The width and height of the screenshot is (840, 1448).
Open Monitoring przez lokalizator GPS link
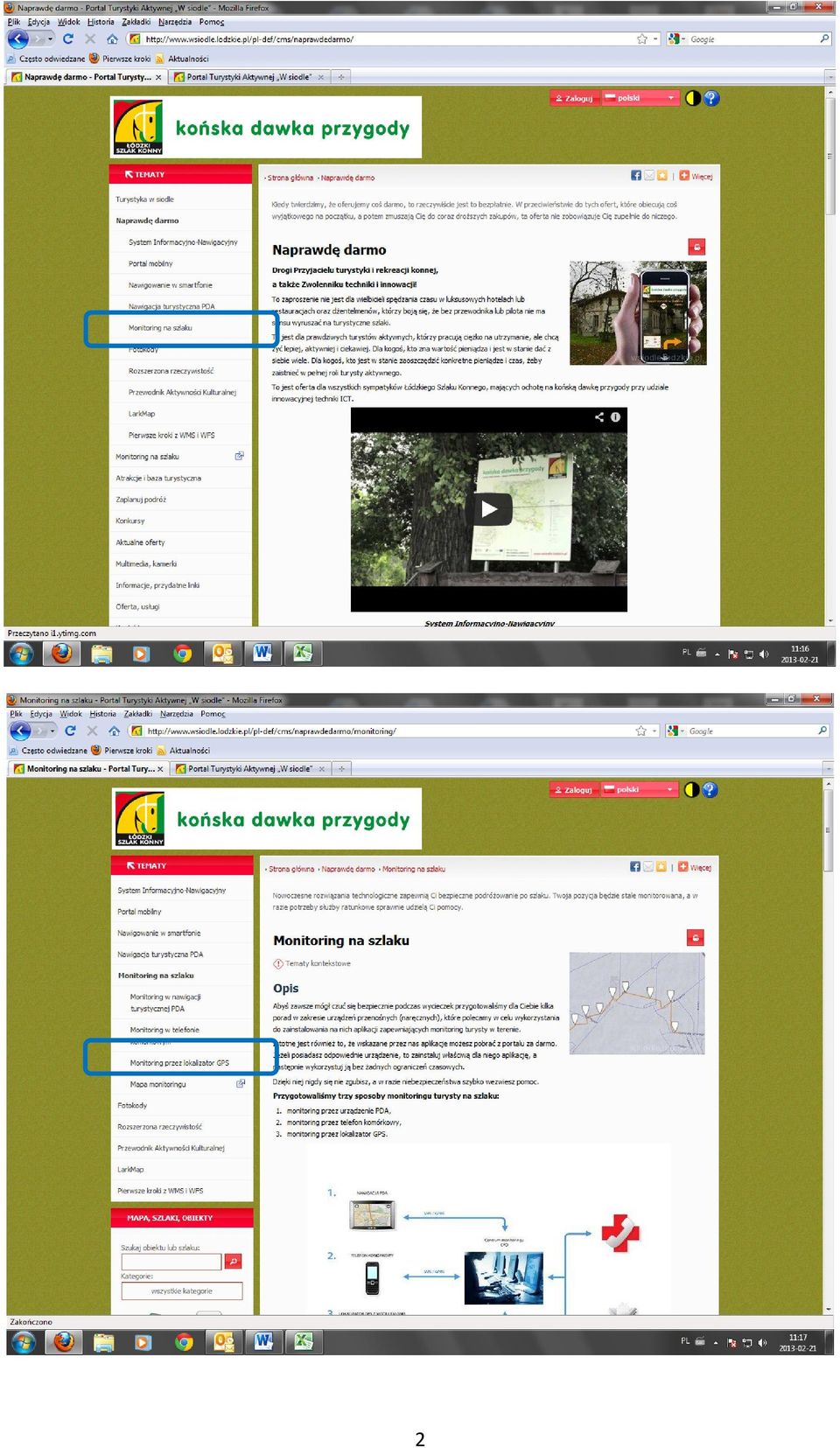pyautogui.click(x=179, y=1062)
